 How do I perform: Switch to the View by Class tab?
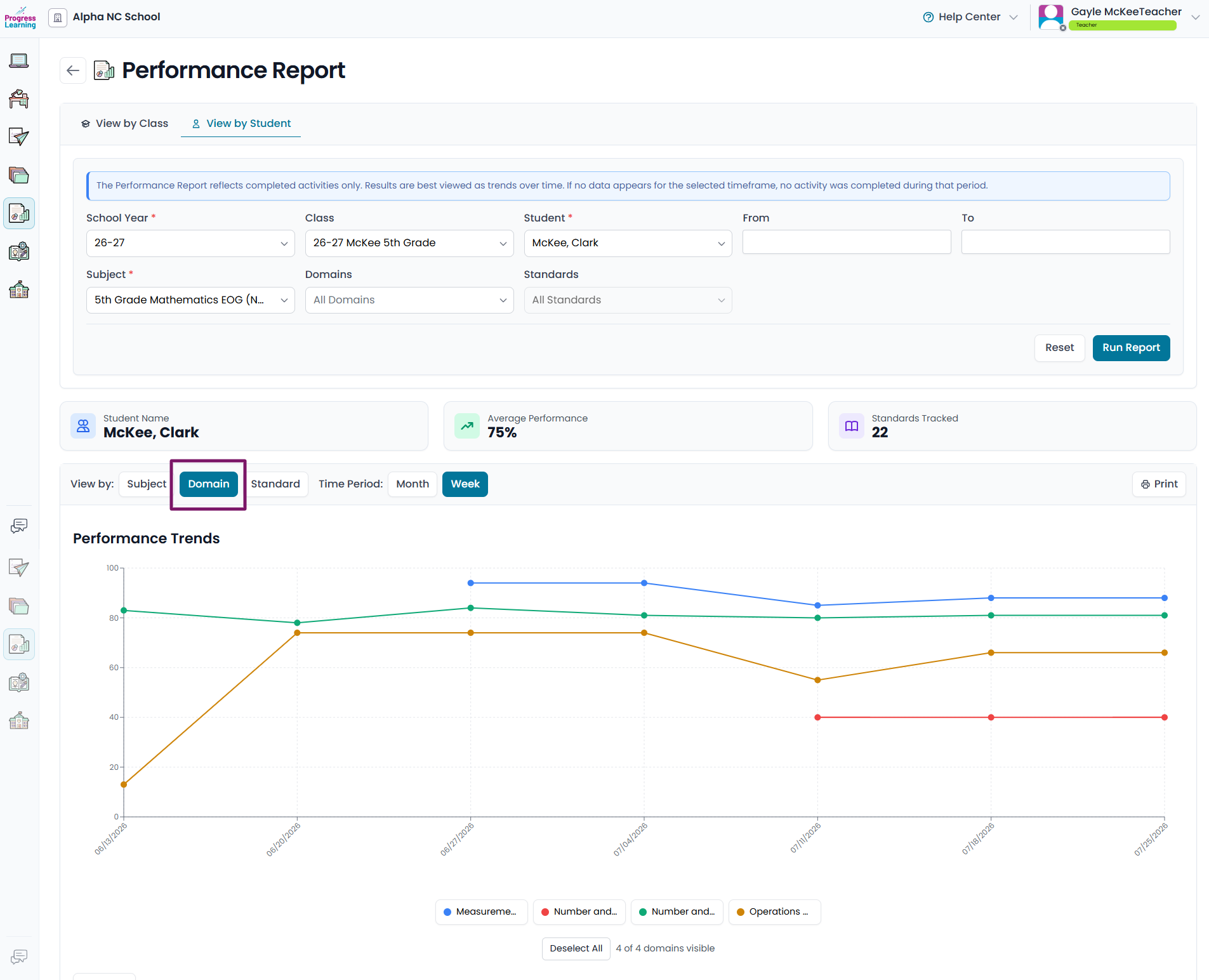(x=124, y=124)
